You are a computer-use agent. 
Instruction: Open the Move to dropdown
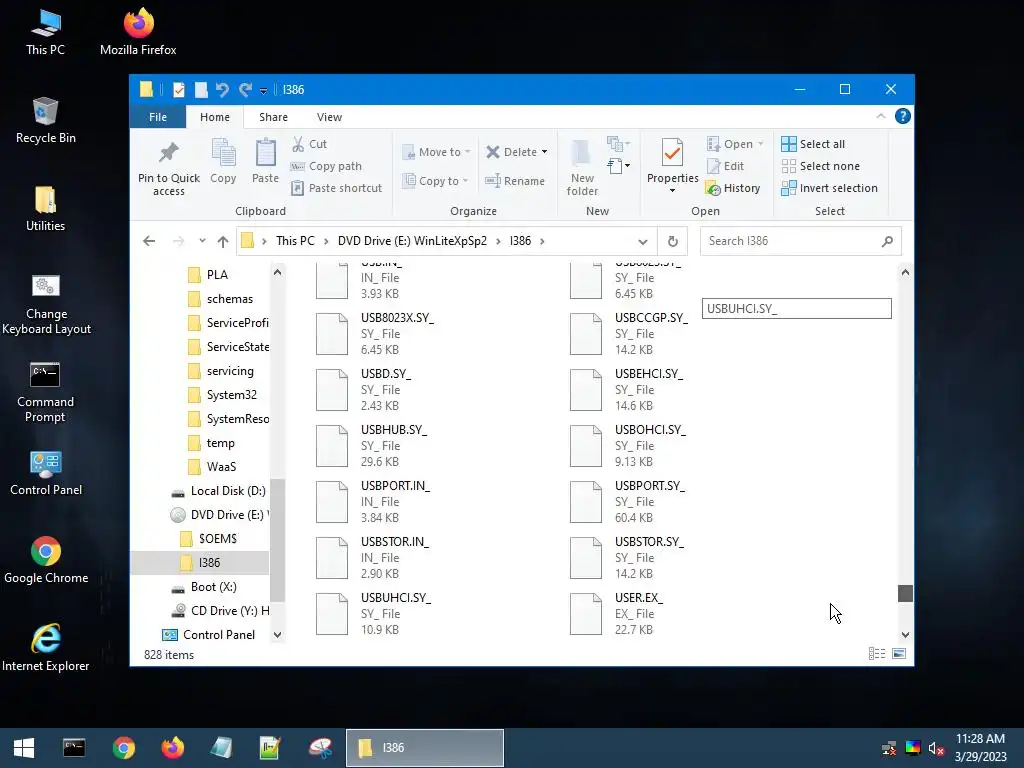(x=436, y=152)
